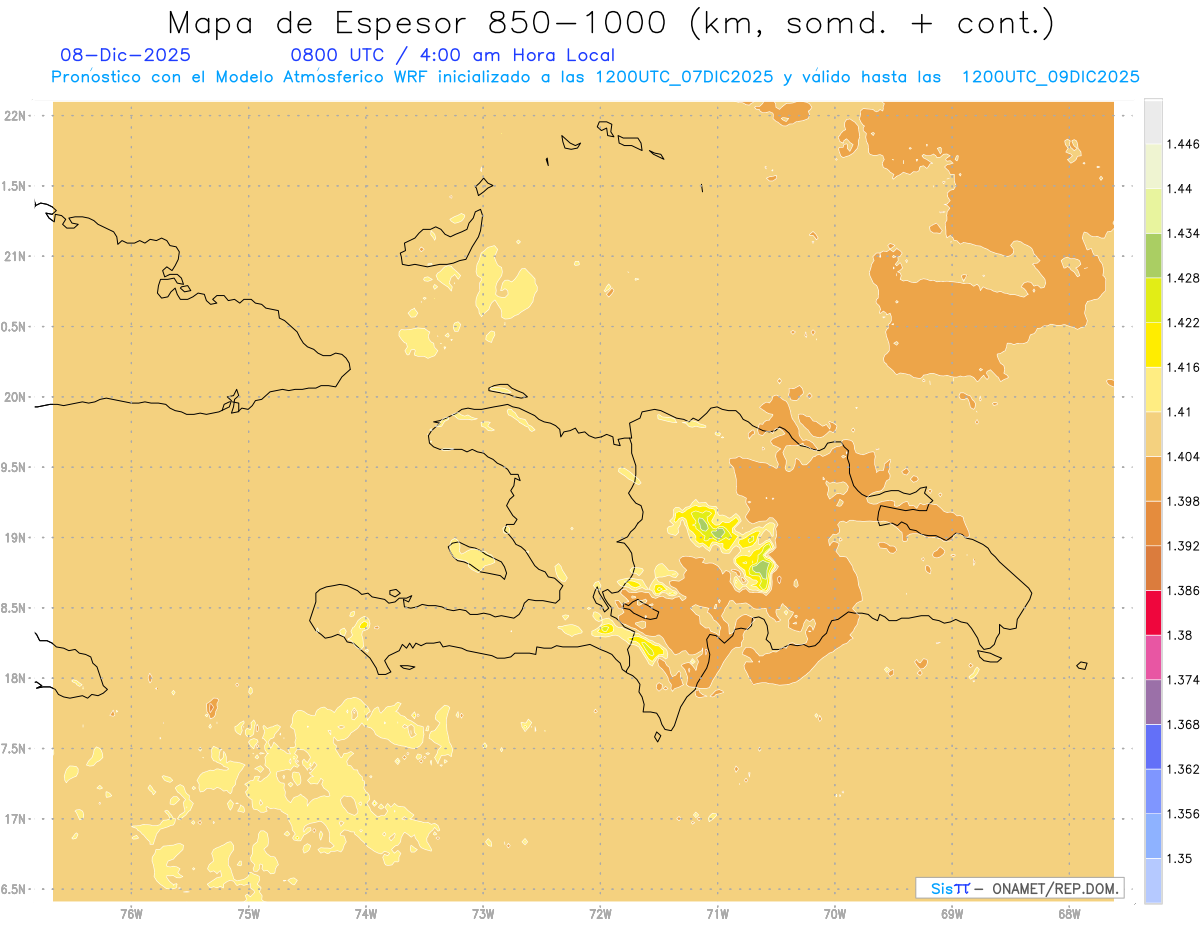Screen dimensions: 1200x927
Task: Click the 'ONAMET/REP.DOM.' credit label
Action: pos(1054,888)
